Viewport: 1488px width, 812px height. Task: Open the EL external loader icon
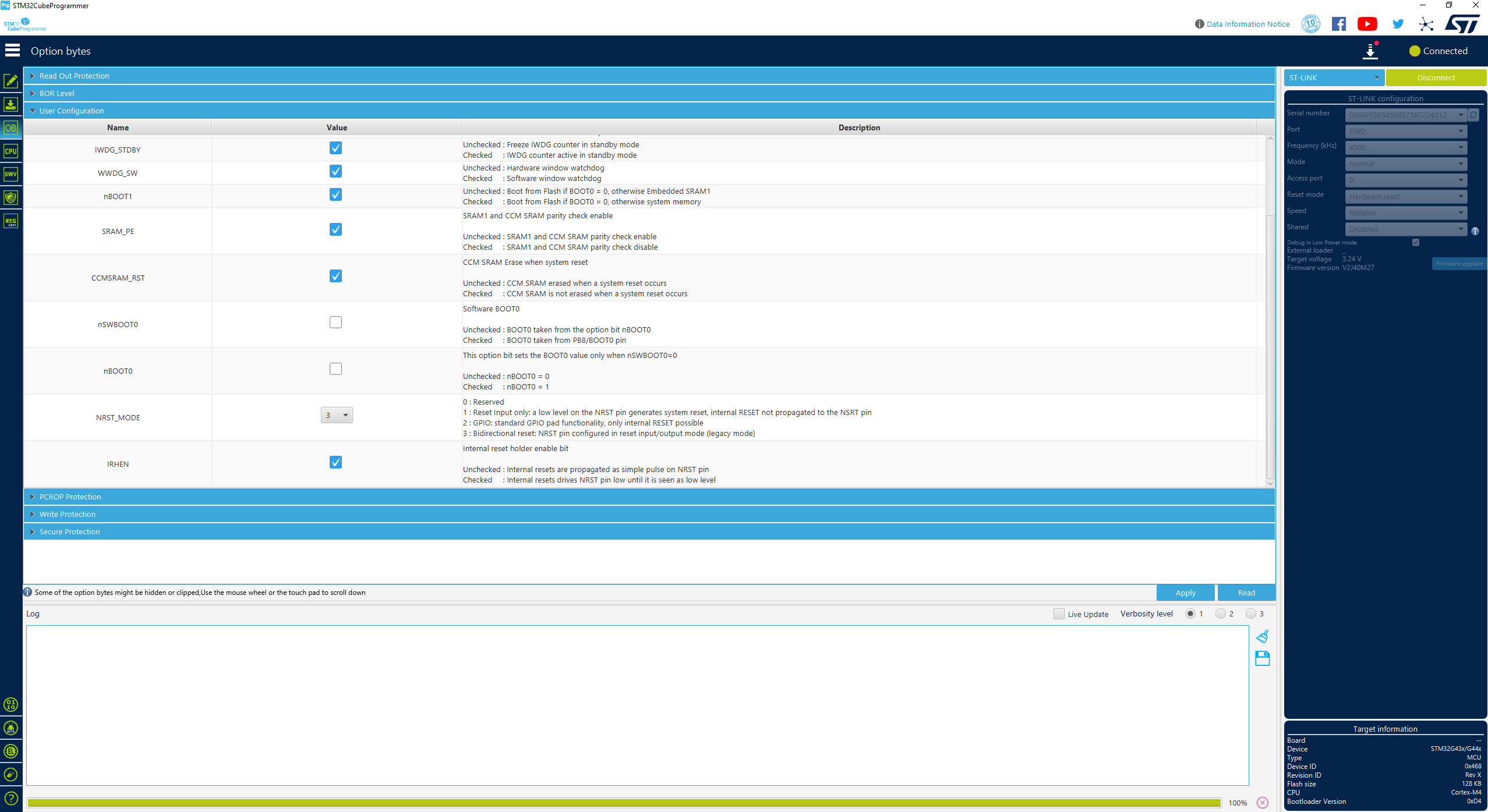pyautogui.click(x=10, y=751)
